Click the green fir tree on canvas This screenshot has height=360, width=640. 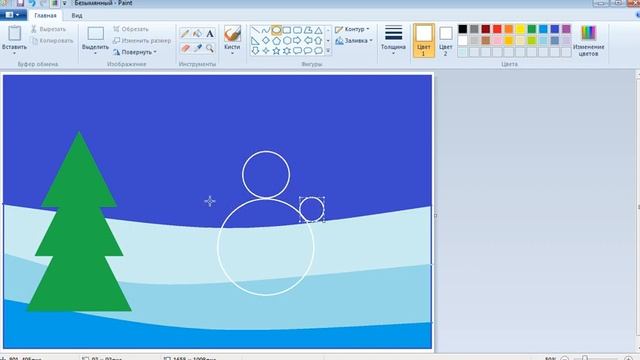79,229
